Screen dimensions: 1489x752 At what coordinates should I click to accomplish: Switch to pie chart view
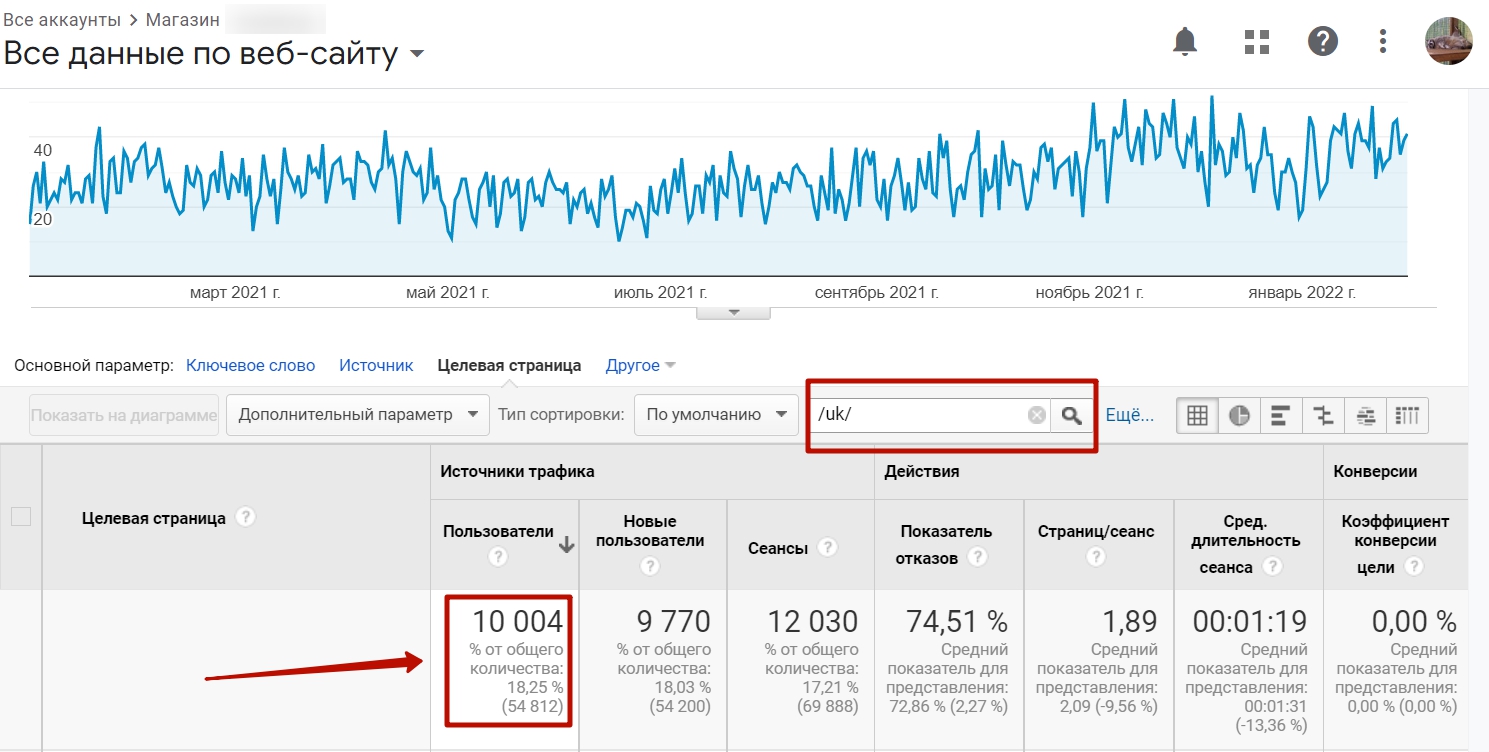(x=1239, y=416)
